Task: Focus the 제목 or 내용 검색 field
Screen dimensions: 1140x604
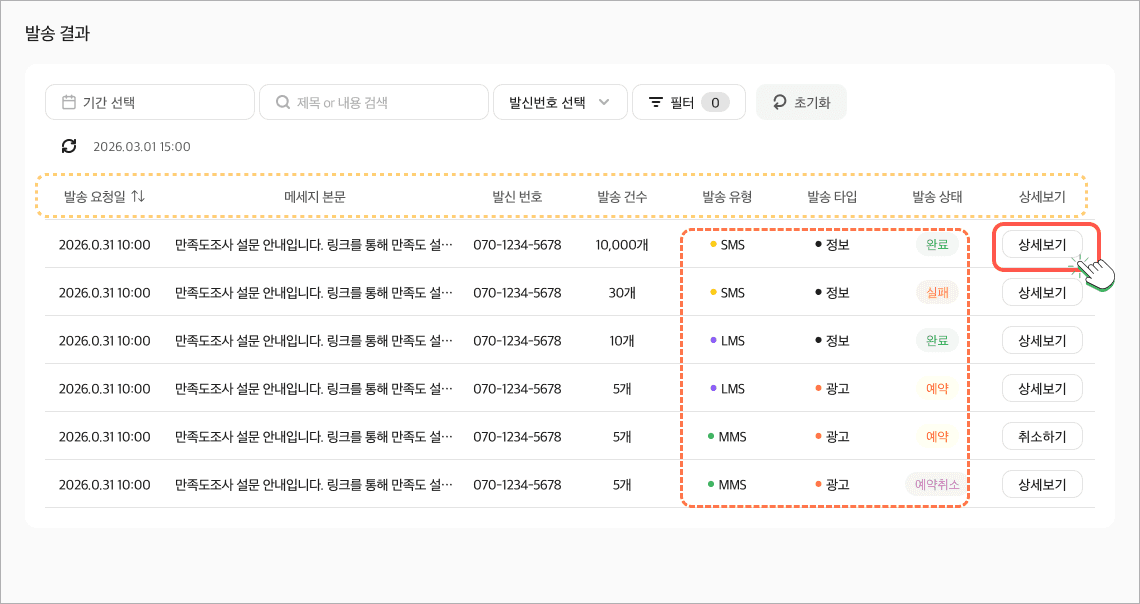Action: coord(374,102)
